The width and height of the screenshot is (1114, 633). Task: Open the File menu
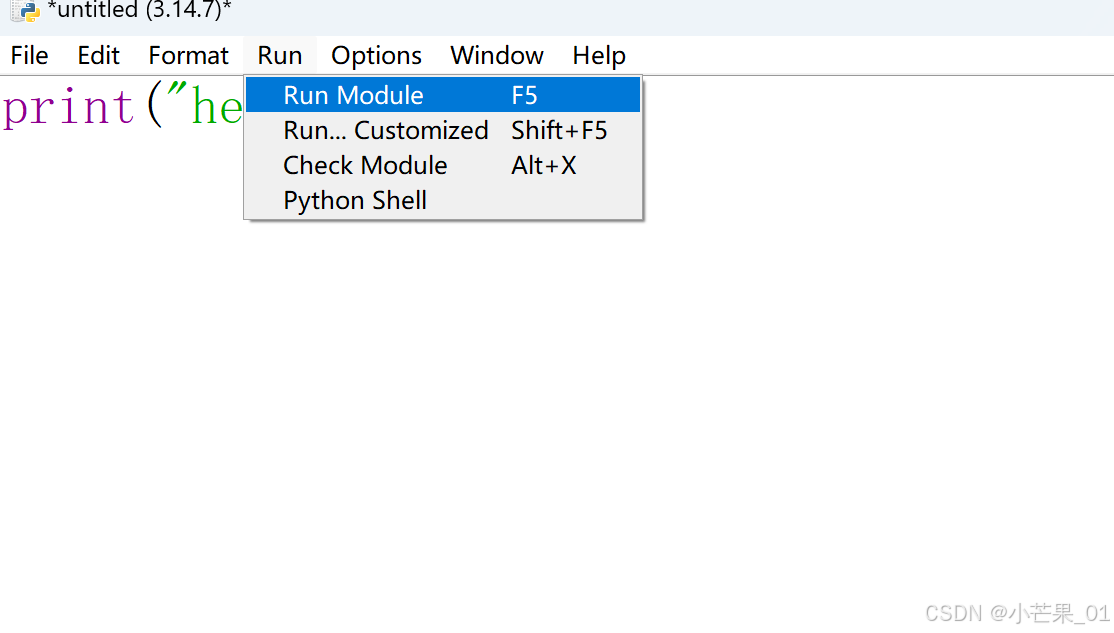tap(29, 55)
